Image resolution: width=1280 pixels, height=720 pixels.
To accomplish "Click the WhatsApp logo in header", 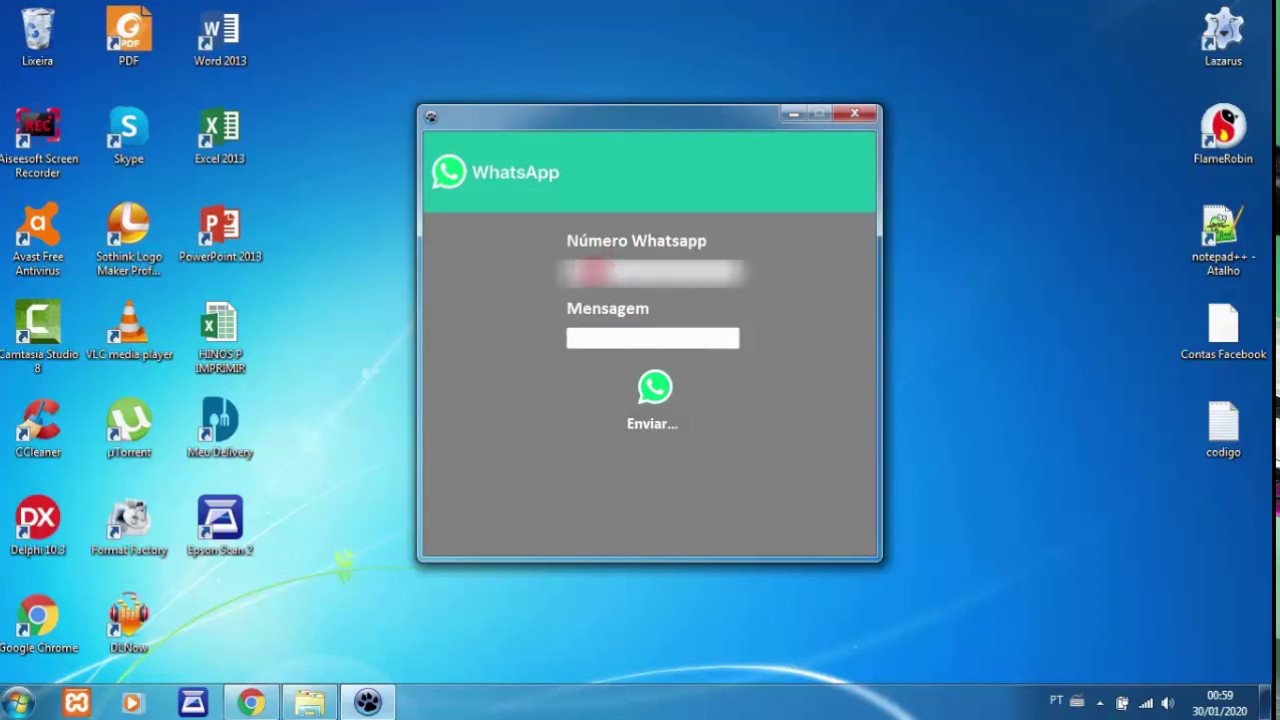I will (449, 172).
